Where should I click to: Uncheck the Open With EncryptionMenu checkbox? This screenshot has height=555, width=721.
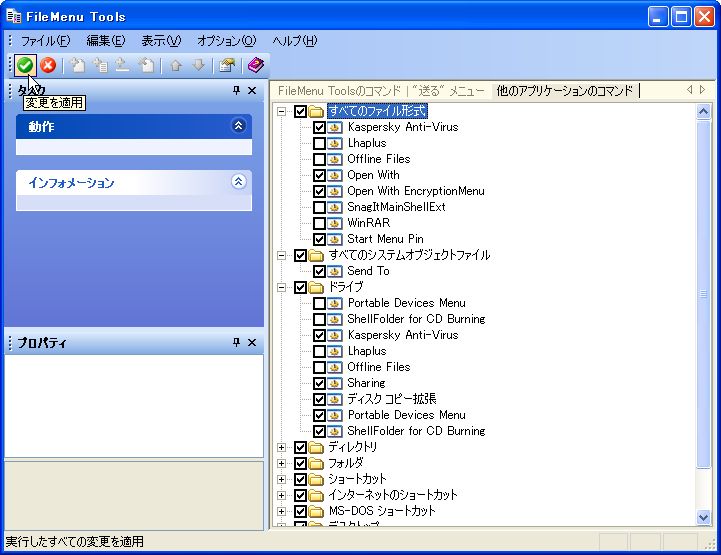point(319,191)
